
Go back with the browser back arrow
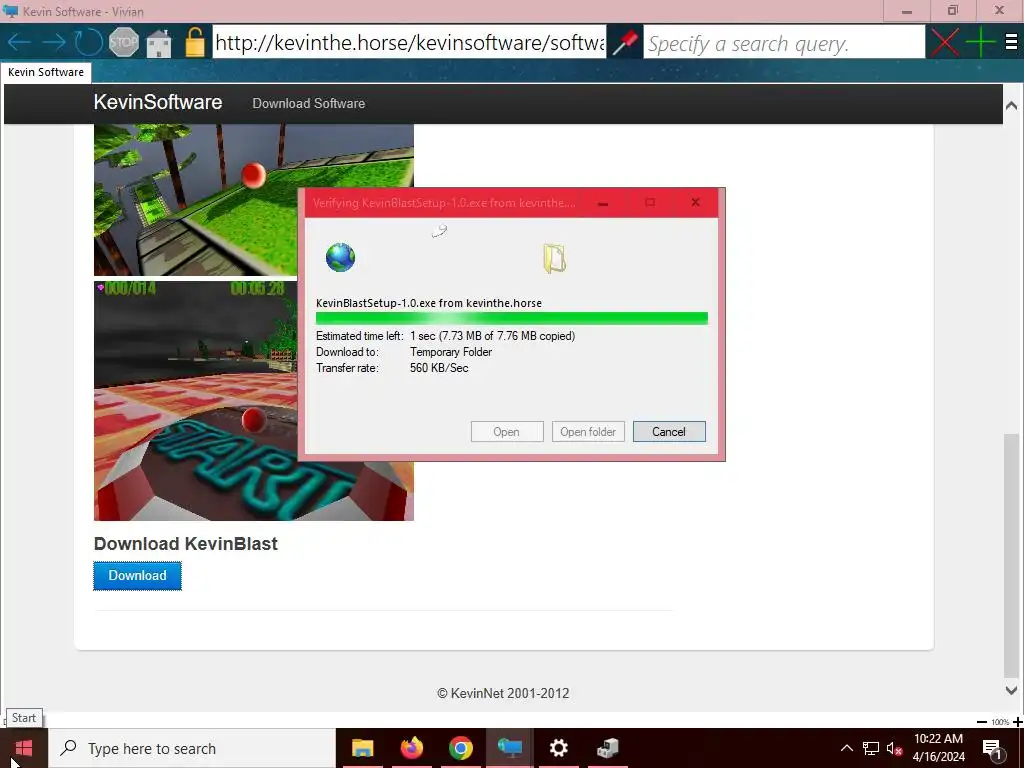pos(19,42)
